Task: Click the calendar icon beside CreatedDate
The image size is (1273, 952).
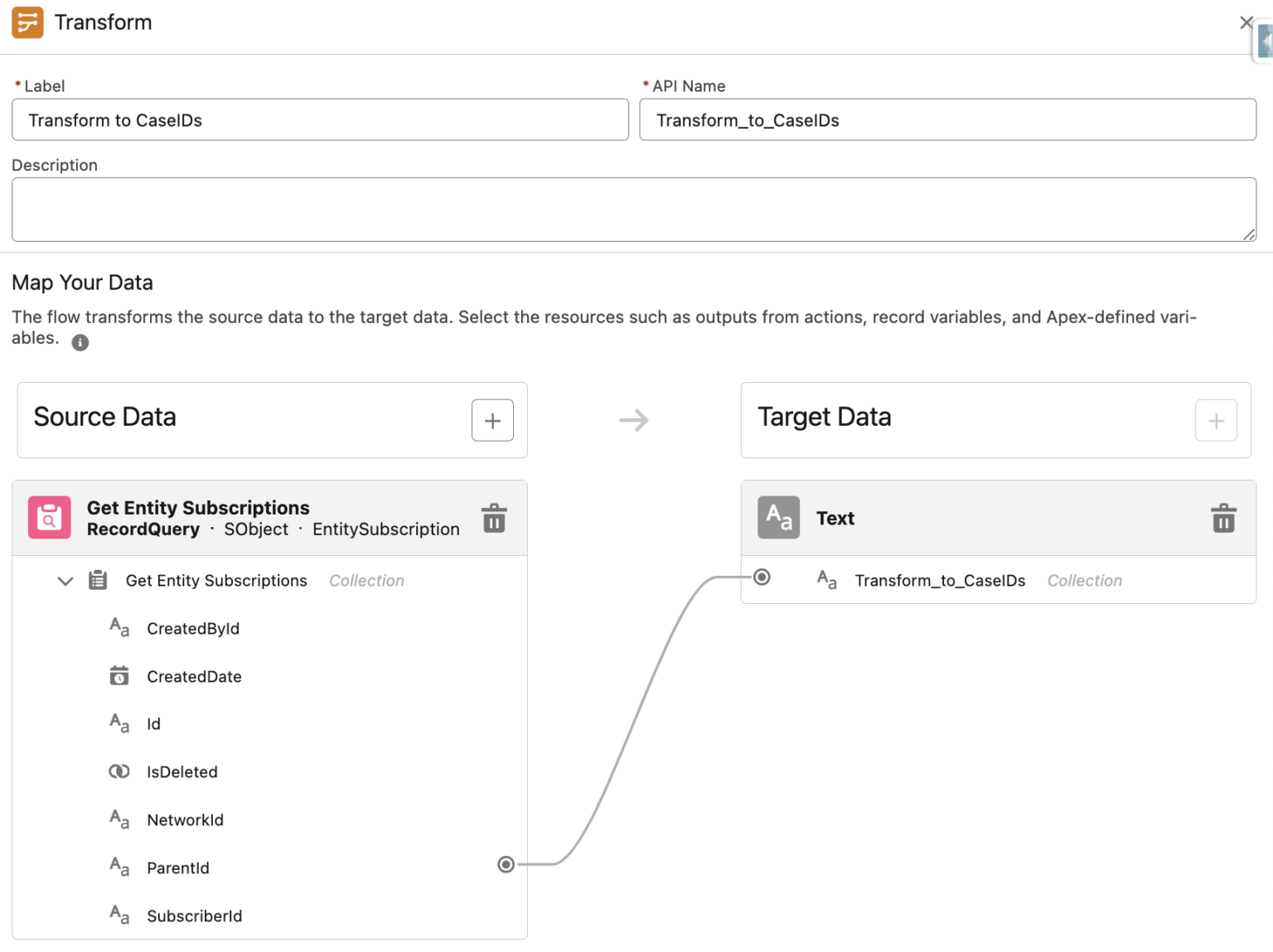Action: pos(119,675)
